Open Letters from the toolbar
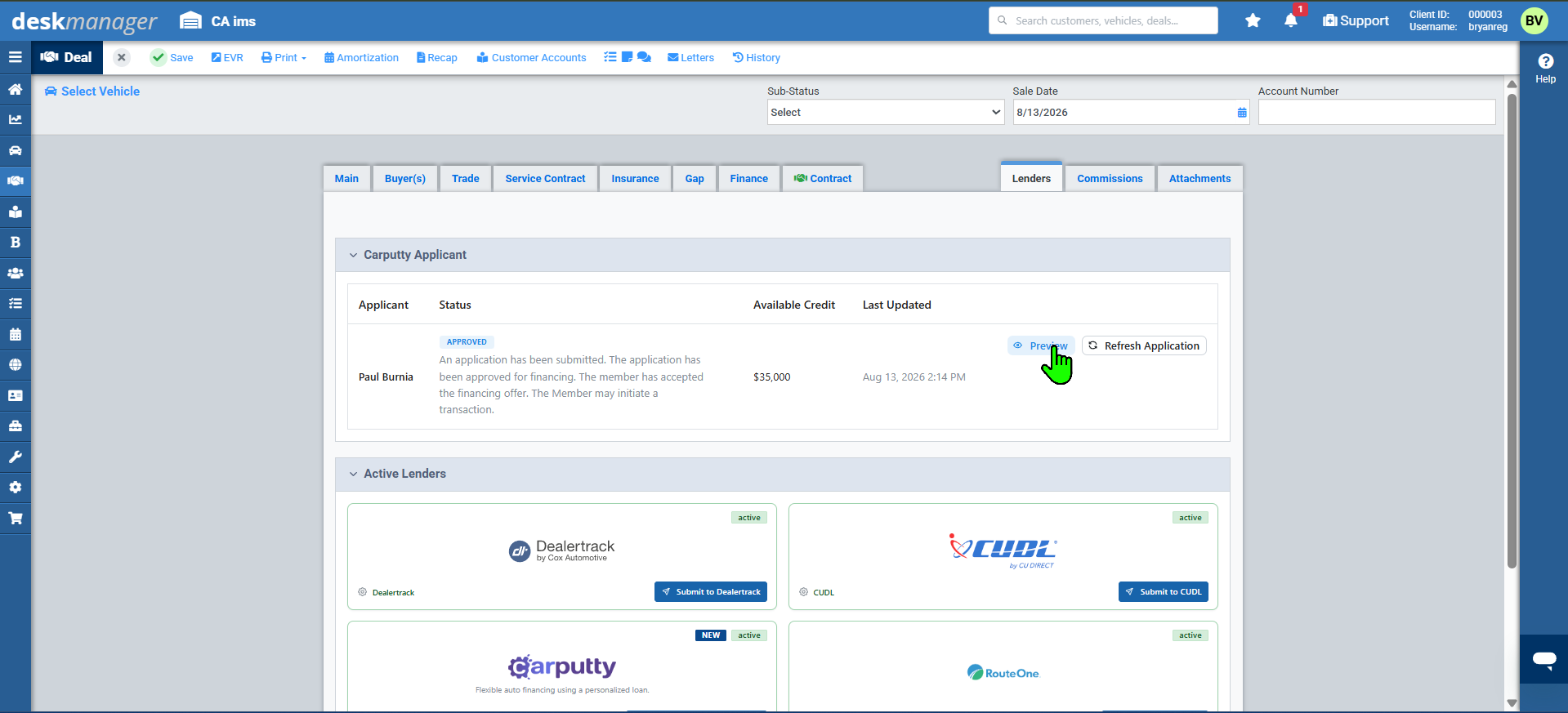This screenshot has width=1568, height=713. 690,57
